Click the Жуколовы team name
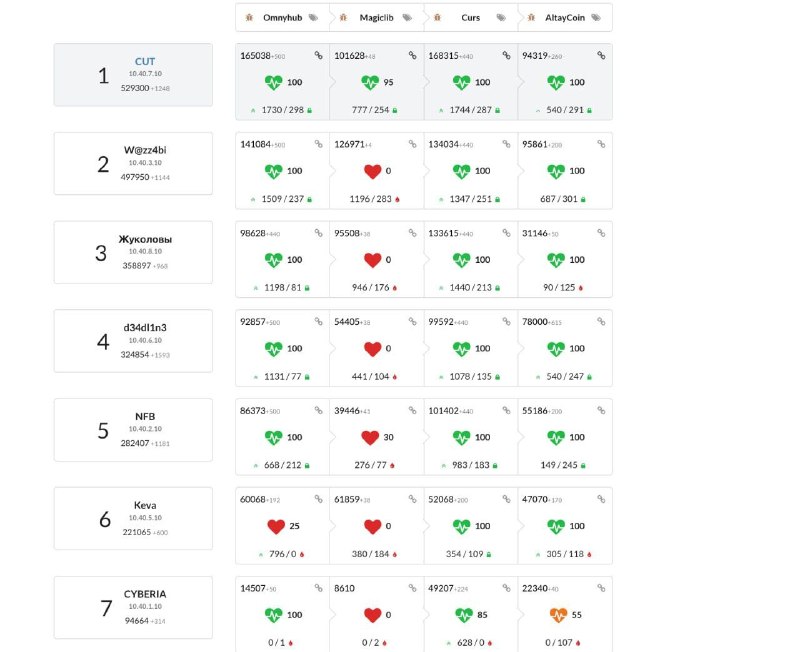The width and height of the screenshot is (800, 652). click(x=145, y=239)
